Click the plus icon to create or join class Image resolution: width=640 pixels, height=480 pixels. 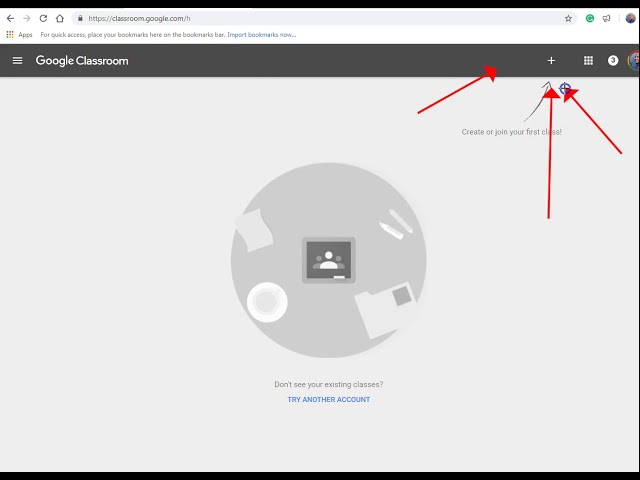(551, 60)
